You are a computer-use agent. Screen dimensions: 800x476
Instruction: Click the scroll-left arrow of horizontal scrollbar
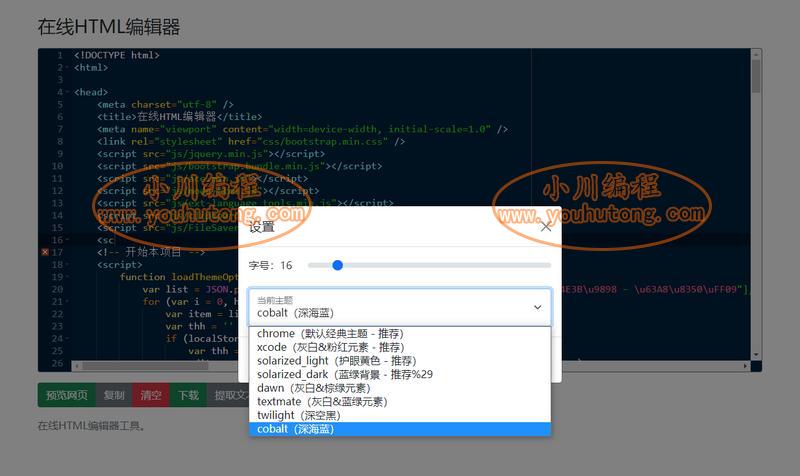77,366
